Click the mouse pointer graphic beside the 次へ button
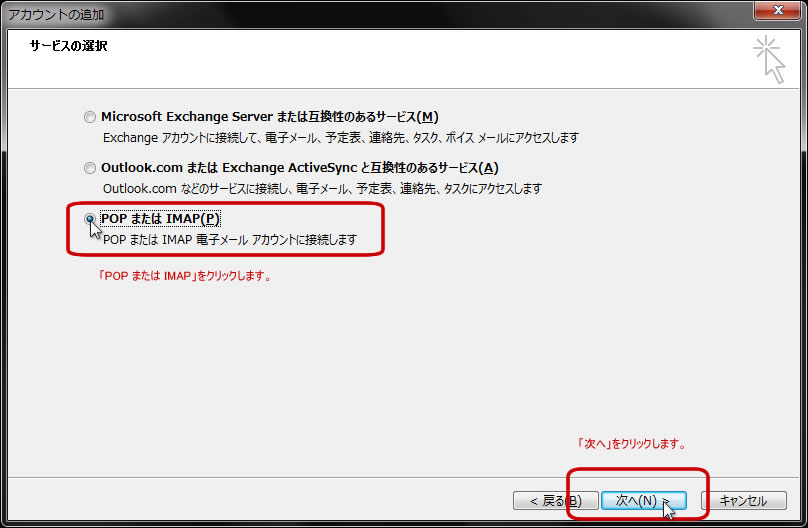 pos(669,509)
